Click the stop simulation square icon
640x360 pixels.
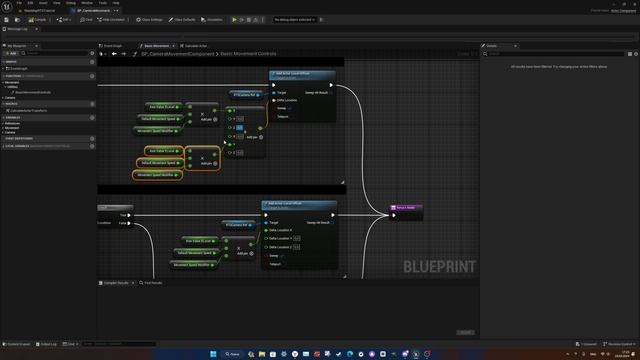tap(249, 20)
